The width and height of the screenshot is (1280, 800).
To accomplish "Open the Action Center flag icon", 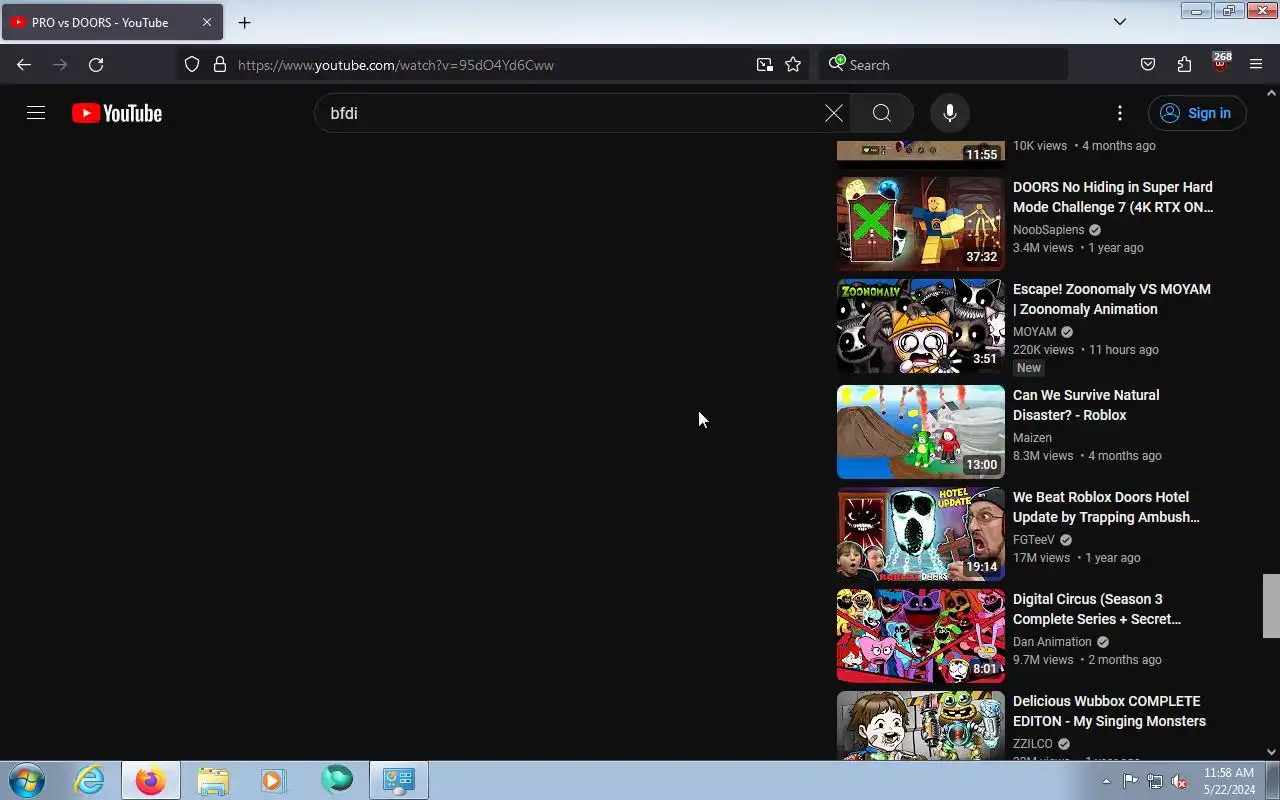I will click(x=1130, y=781).
